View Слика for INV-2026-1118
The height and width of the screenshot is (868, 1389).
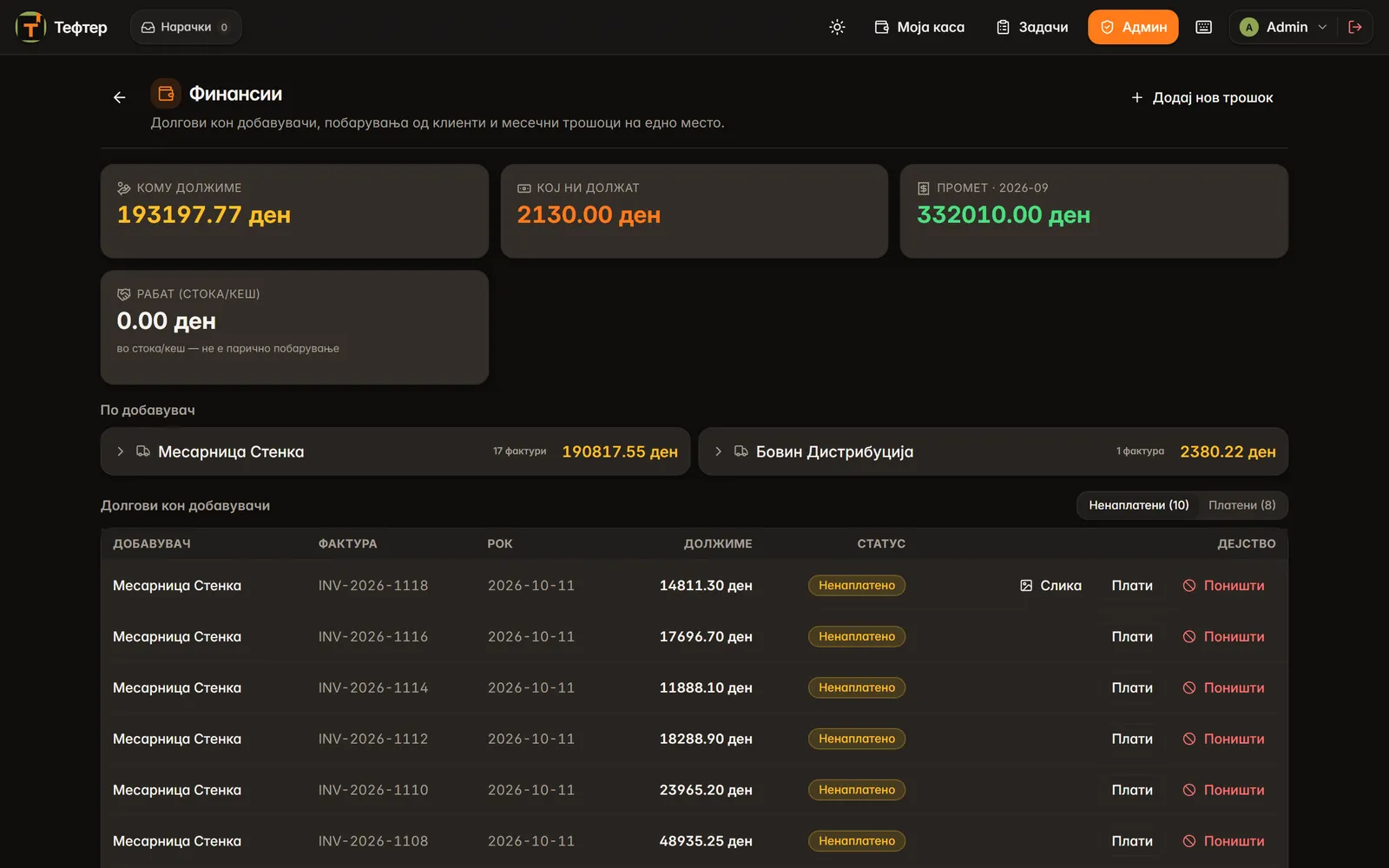1050,586
